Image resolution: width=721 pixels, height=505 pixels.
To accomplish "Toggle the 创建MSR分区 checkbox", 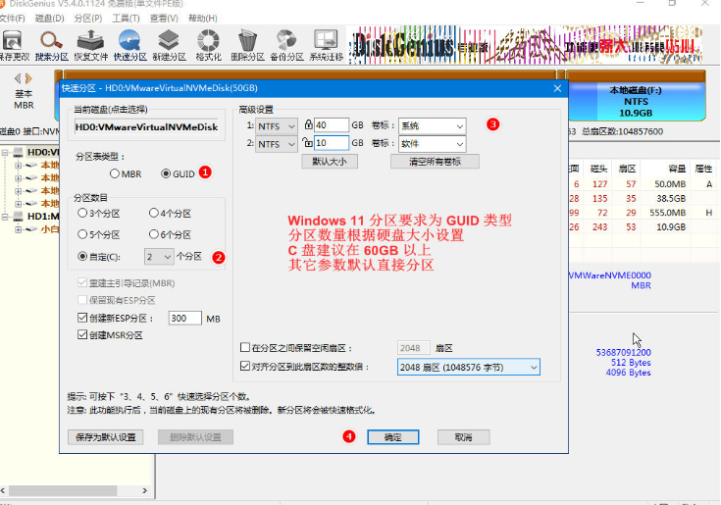I will click(x=82, y=335).
